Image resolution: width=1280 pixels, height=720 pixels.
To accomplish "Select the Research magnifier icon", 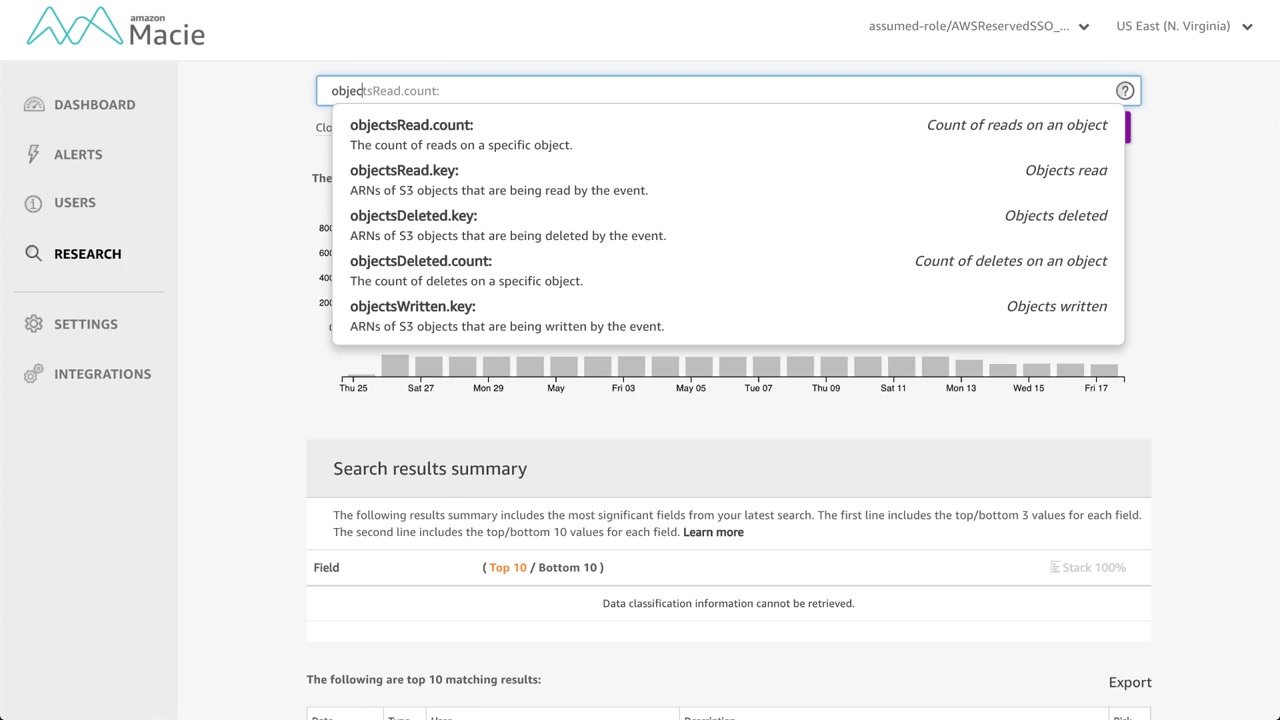I will point(34,254).
